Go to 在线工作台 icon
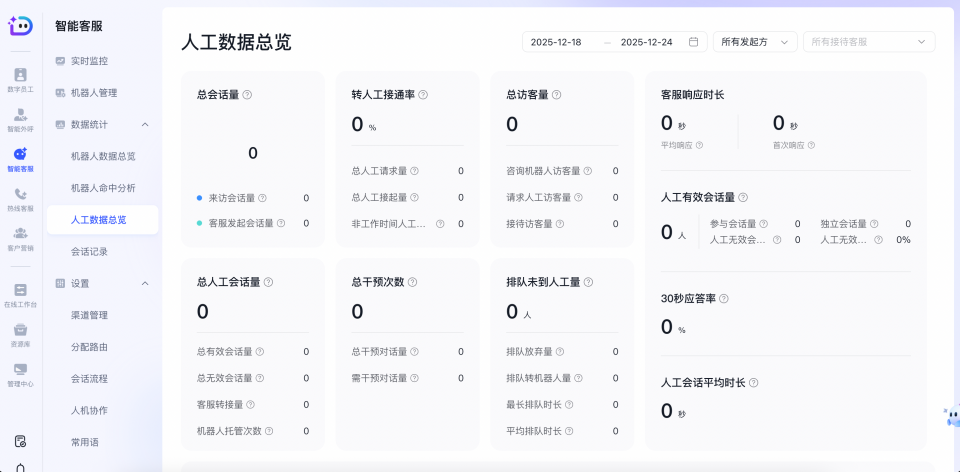This screenshot has width=960, height=472. [20, 293]
